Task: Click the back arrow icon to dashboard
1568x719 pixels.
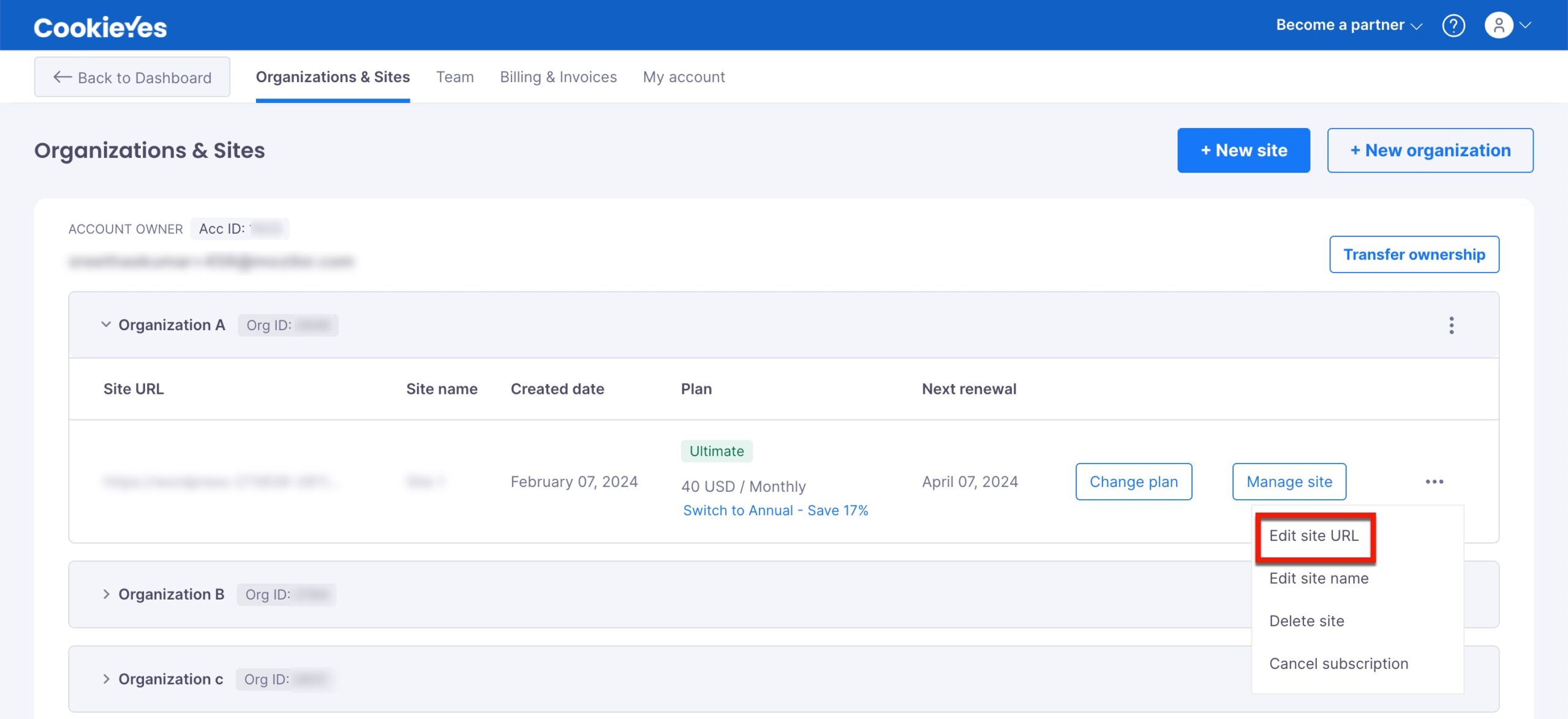Action: click(61, 76)
